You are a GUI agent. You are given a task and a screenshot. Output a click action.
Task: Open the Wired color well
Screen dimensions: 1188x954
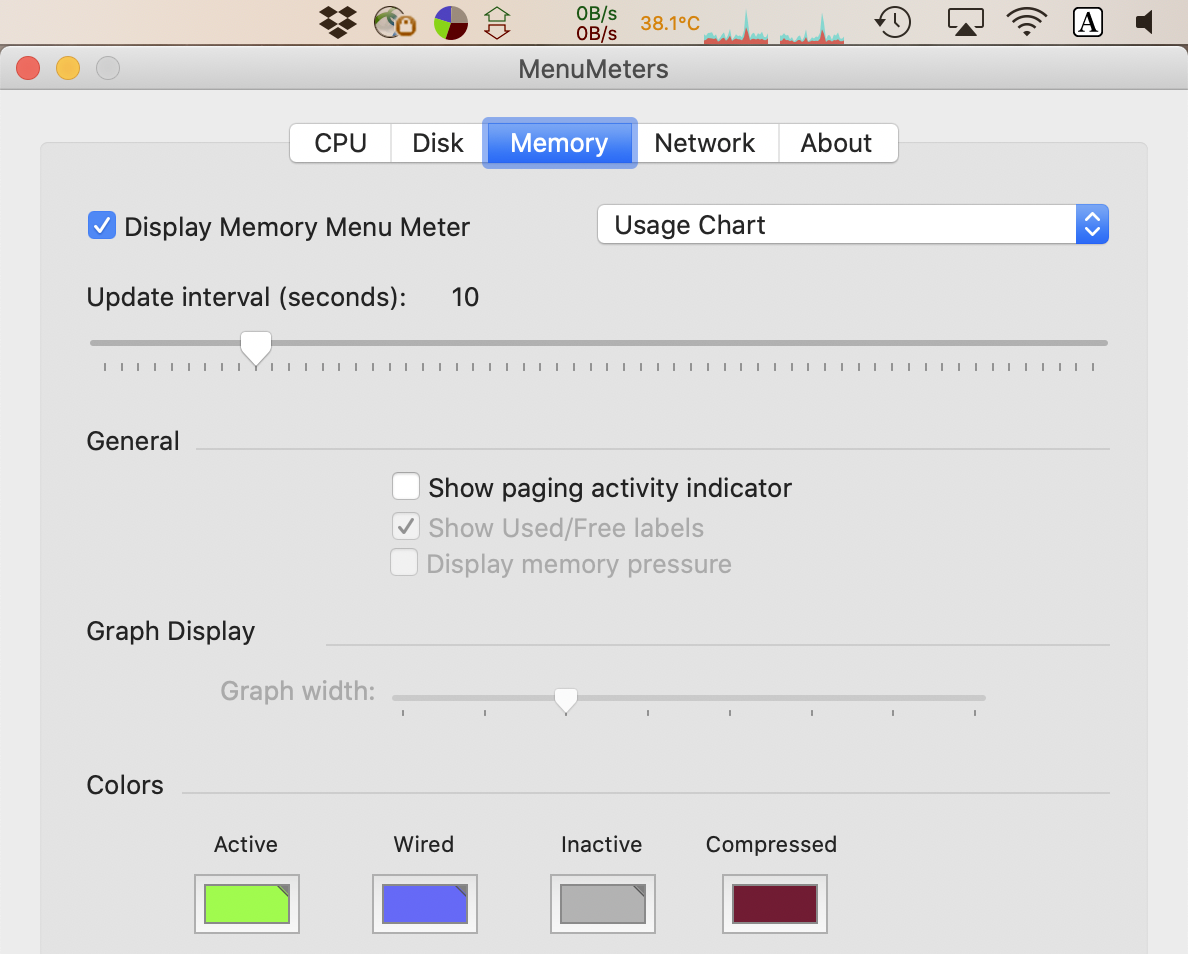(425, 904)
